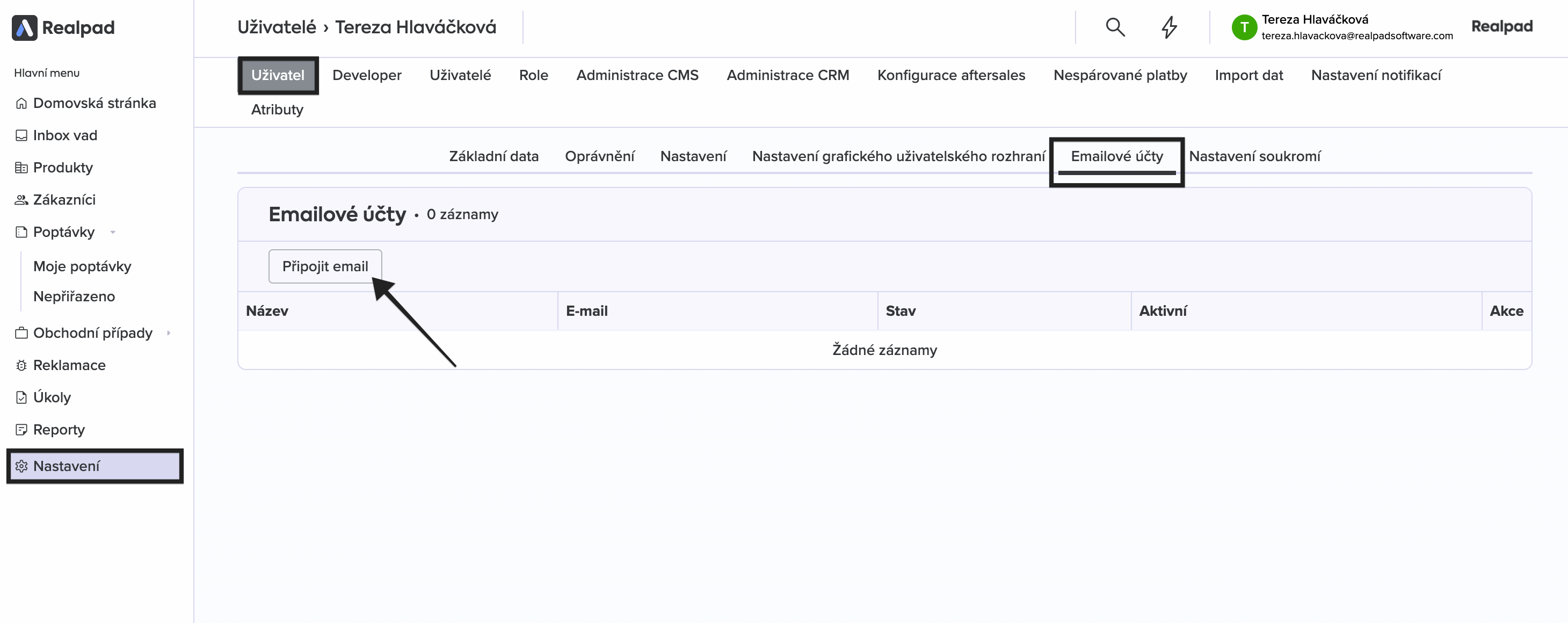Sort by the Název column header

click(267, 311)
